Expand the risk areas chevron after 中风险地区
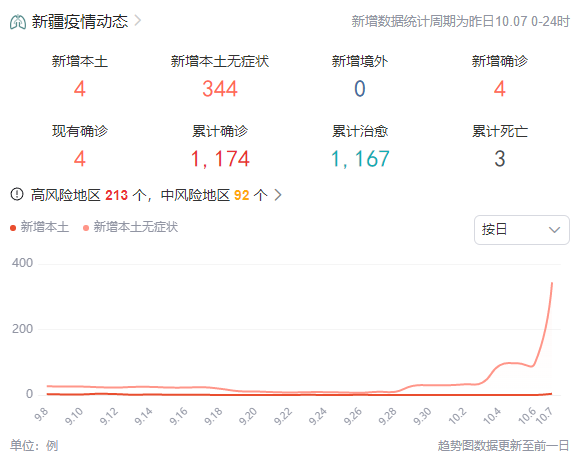Image resolution: width=581 pixels, height=476 pixels. pyautogui.click(x=278, y=194)
